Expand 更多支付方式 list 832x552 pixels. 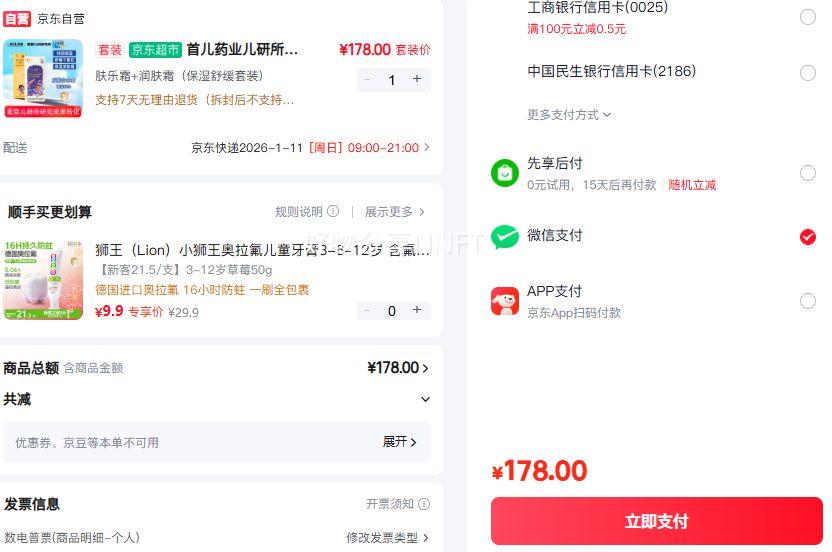[x=569, y=115]
